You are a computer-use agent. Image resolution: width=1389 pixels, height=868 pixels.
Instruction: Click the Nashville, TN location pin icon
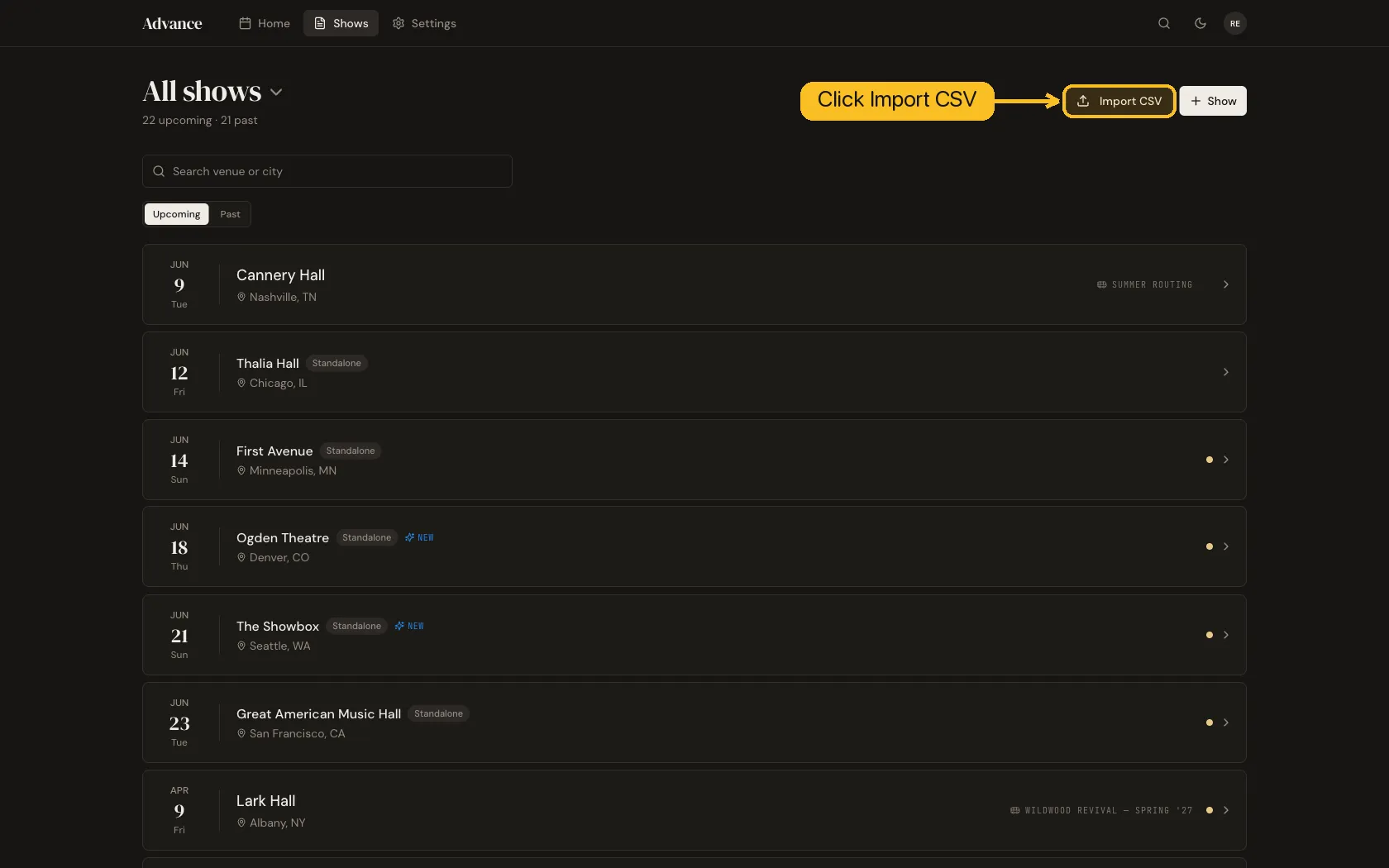tap(241, 297)
